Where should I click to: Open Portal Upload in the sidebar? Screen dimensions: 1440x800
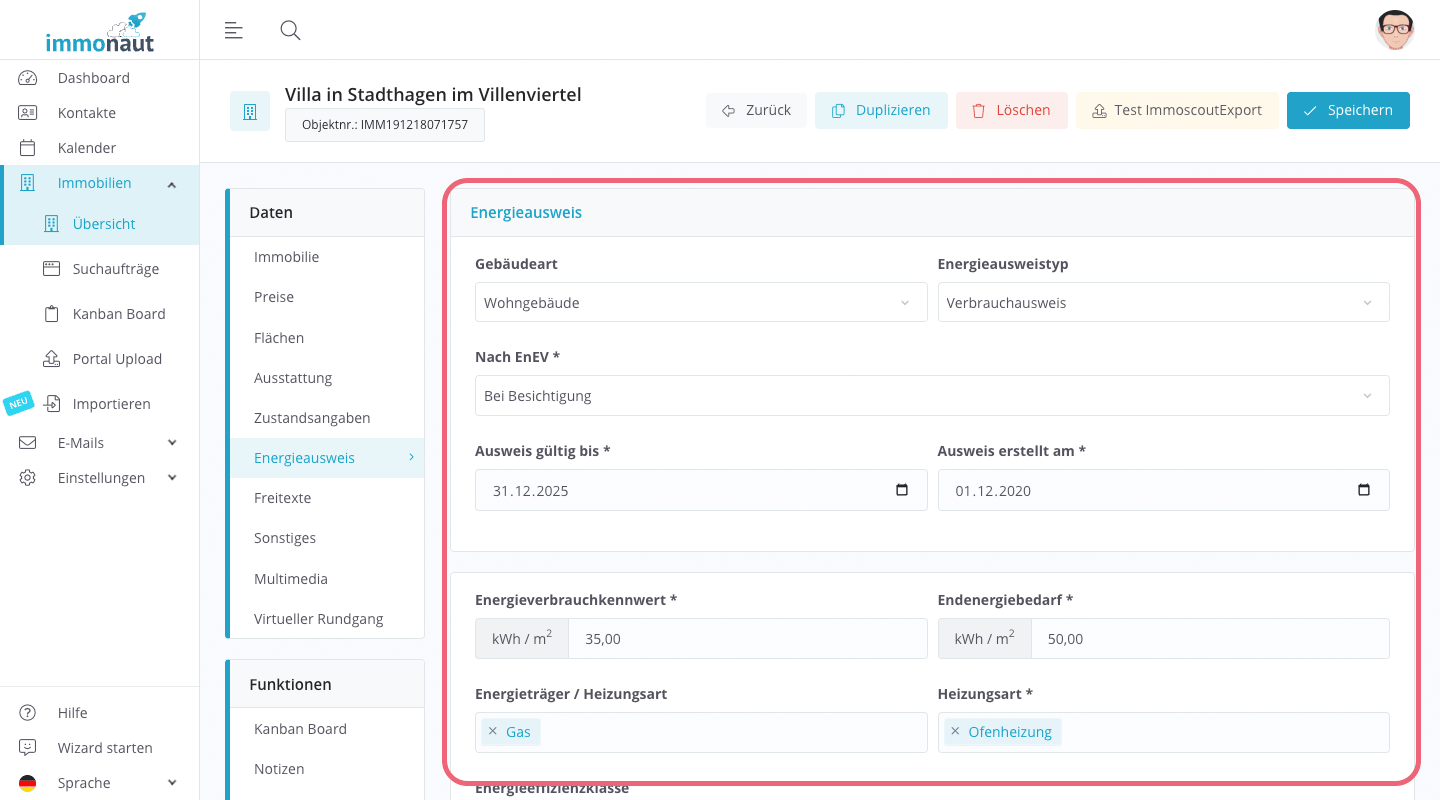pyautogui.click(x=117, y=359)
